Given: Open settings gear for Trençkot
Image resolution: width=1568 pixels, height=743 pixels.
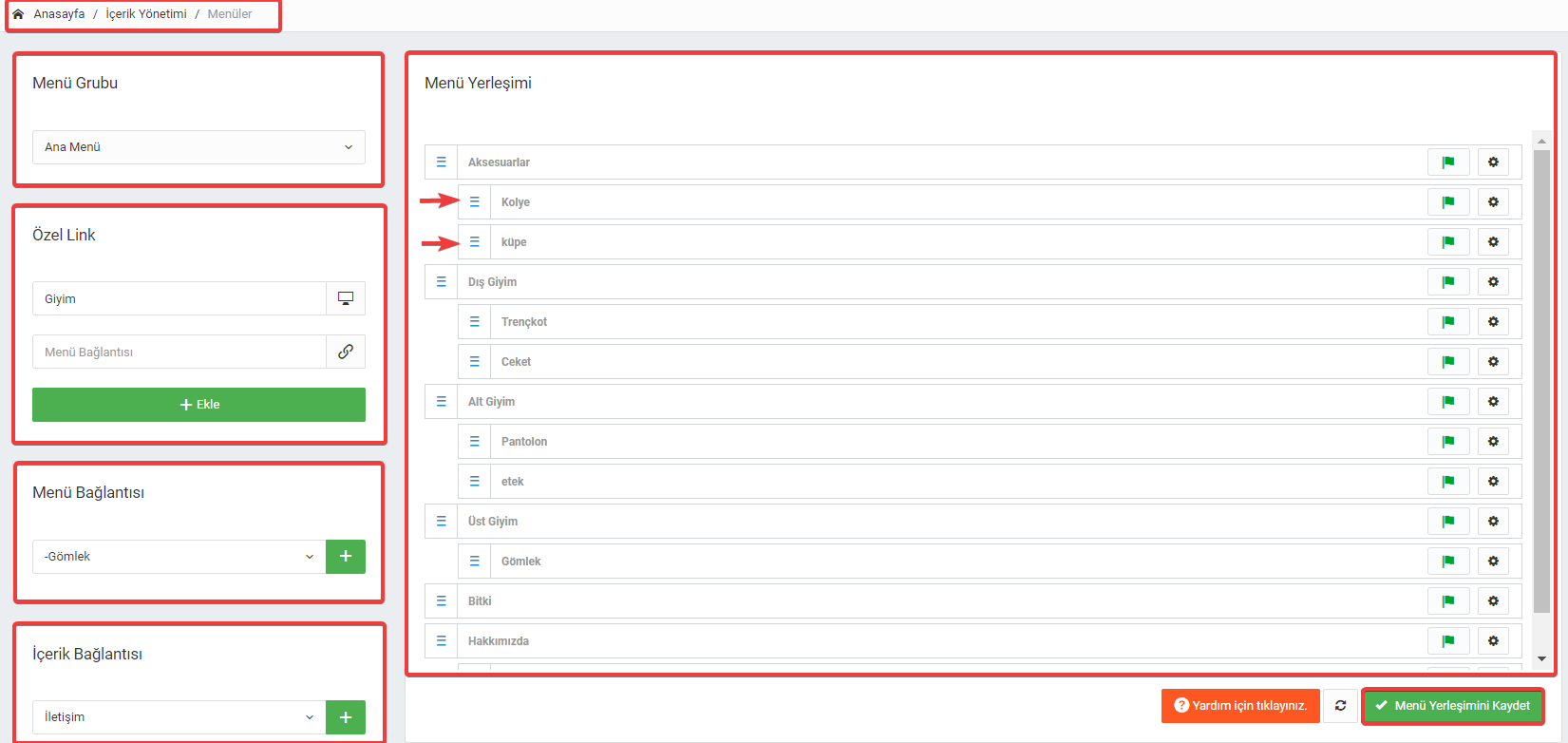Looking at the screenshot, I should (1493, 322).
